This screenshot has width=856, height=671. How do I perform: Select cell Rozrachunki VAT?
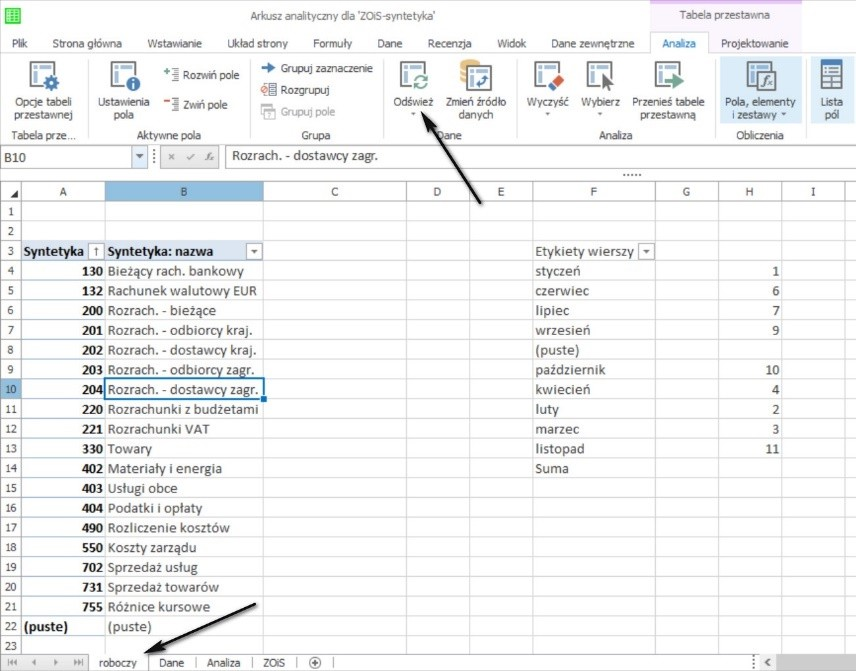(184, 429)
